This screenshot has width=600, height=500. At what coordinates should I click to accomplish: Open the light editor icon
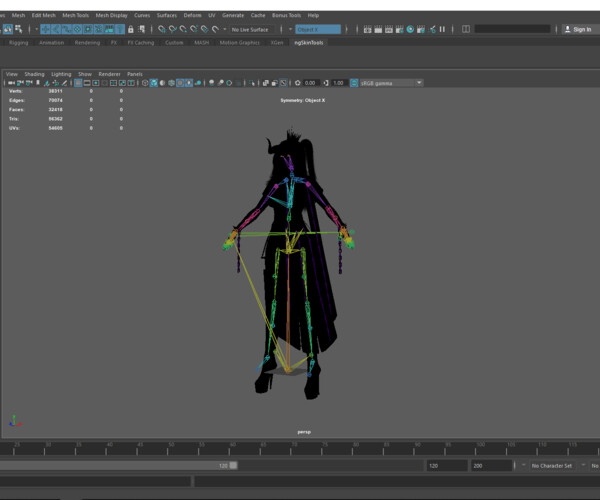[432, 29]
